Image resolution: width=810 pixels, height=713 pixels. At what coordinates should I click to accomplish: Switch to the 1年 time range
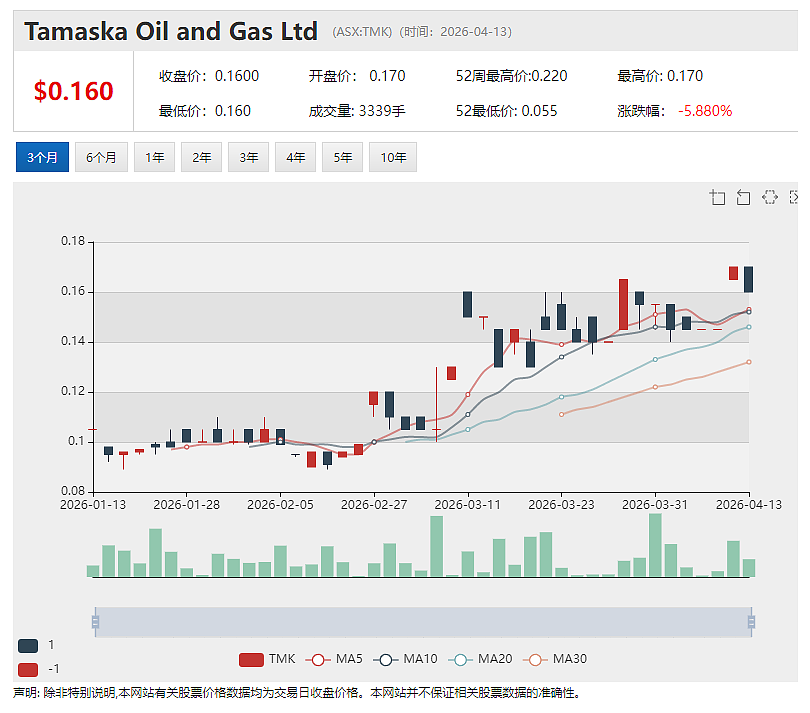coord(154,157)
